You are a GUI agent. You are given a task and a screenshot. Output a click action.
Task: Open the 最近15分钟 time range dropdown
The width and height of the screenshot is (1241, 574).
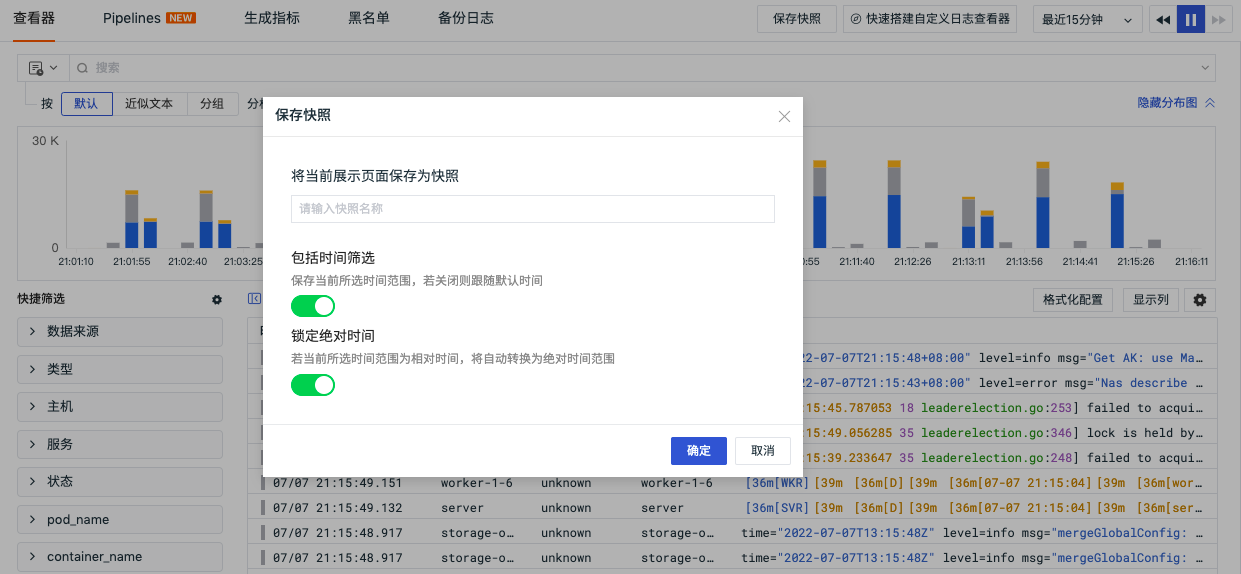point(1088,19)
